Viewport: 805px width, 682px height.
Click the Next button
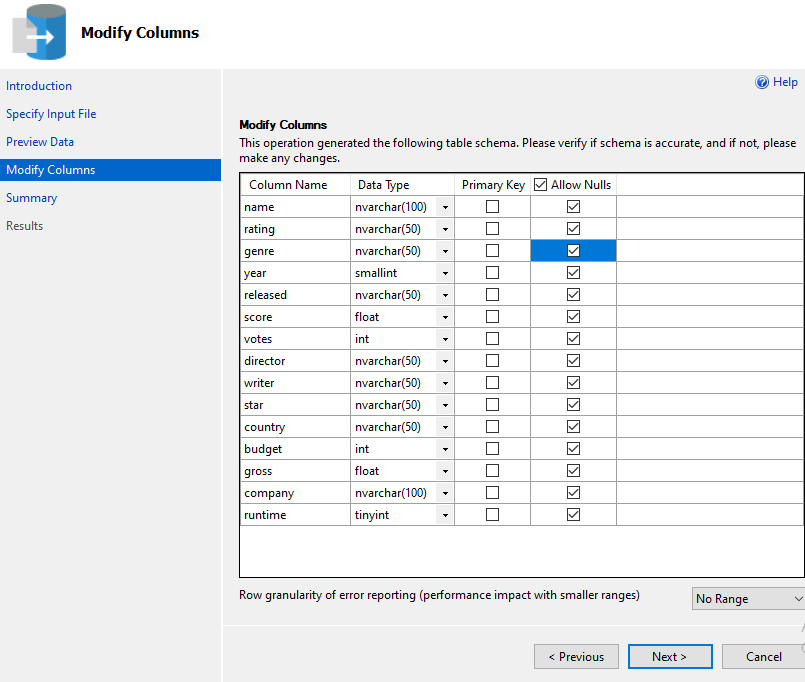(669, 656)
